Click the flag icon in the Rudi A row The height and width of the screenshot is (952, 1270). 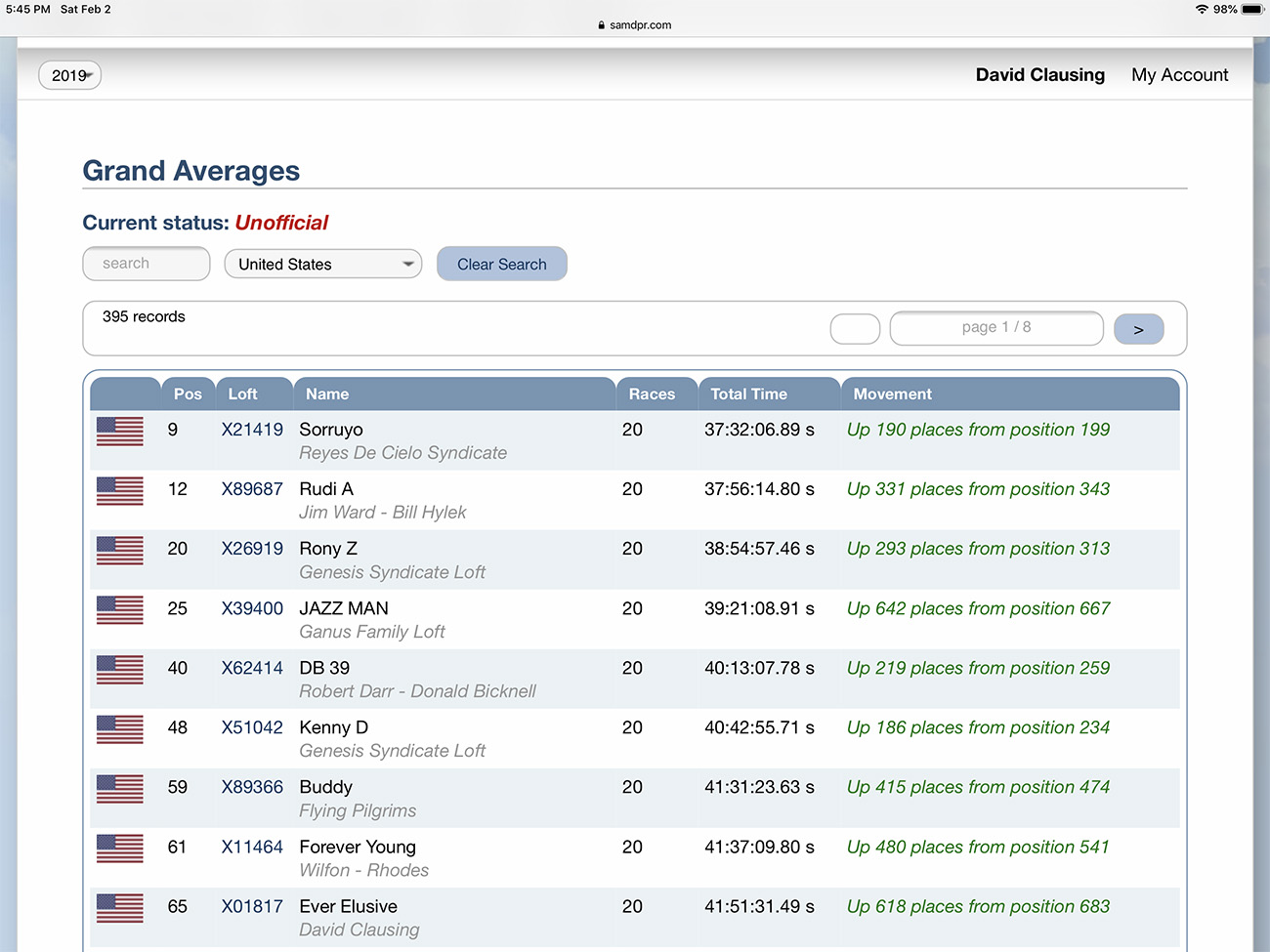click(x=119, y=490)
